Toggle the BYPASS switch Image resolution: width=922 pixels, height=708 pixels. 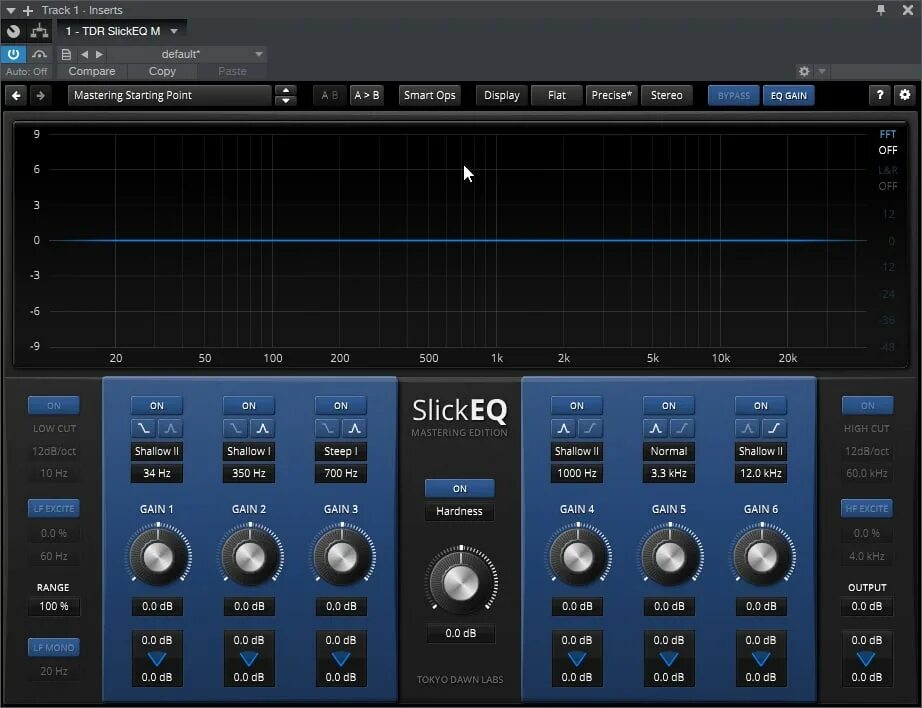coord(733,95)
